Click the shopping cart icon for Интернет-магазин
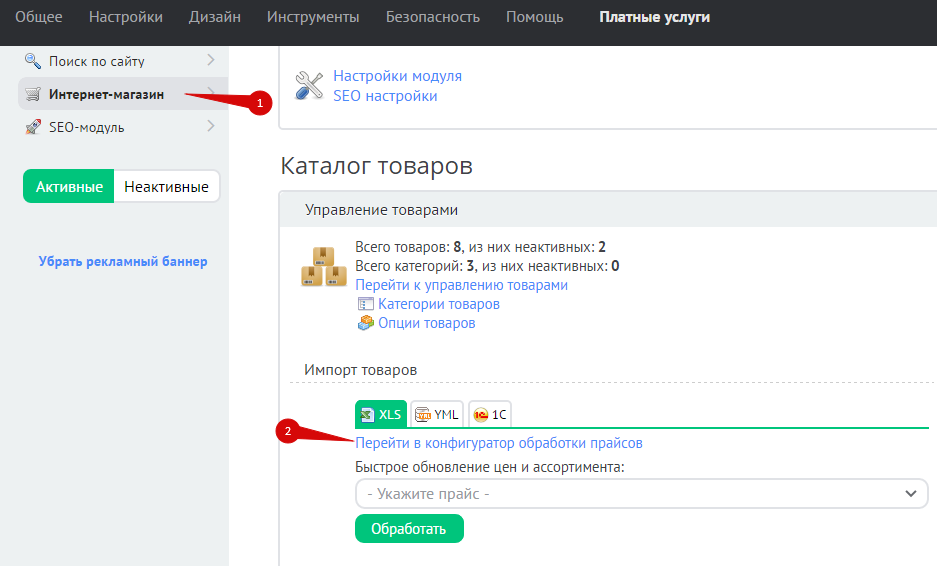 click(x=33, y=94)
